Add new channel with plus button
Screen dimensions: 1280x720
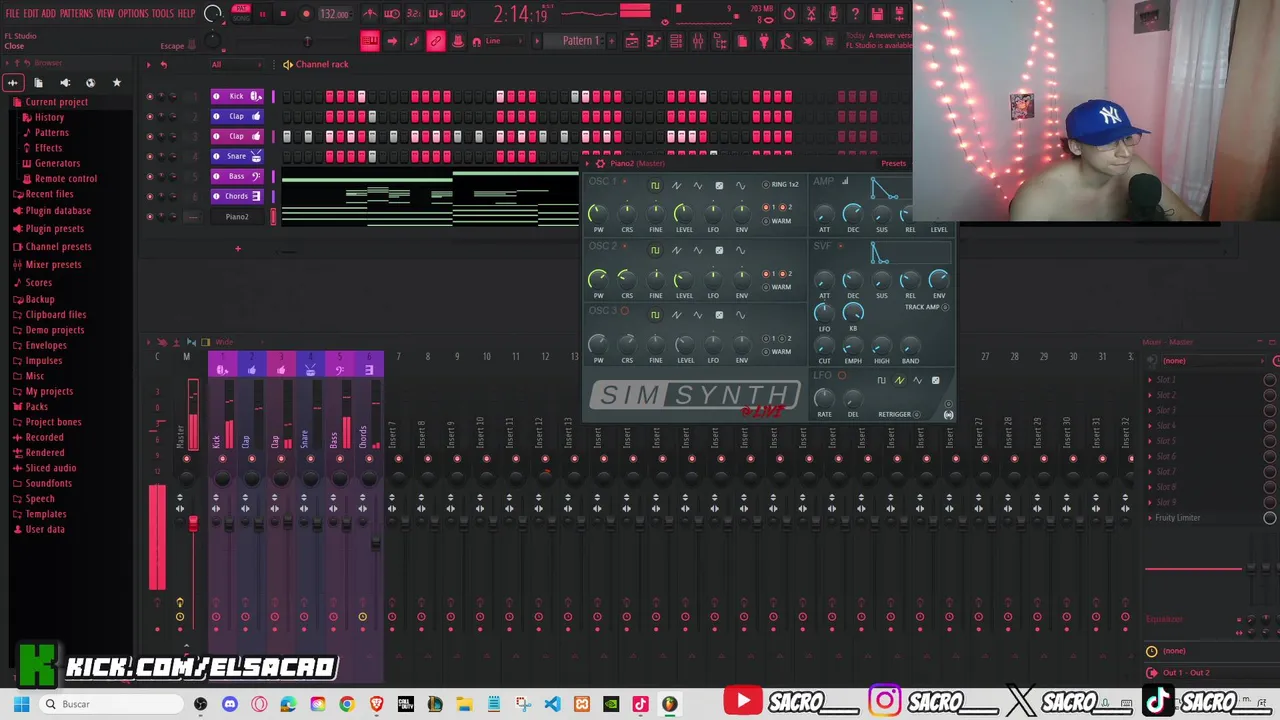(x=238, y=248)
